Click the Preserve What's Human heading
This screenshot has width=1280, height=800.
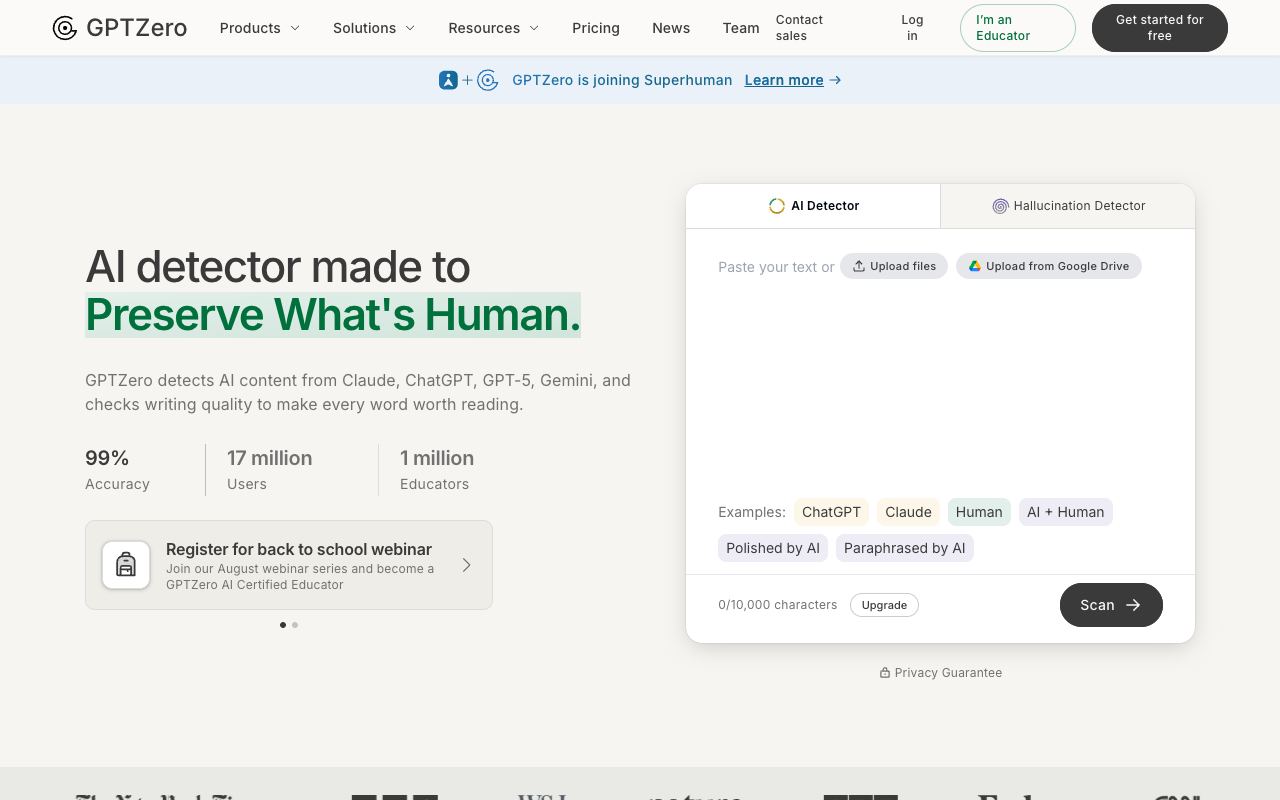333,314
